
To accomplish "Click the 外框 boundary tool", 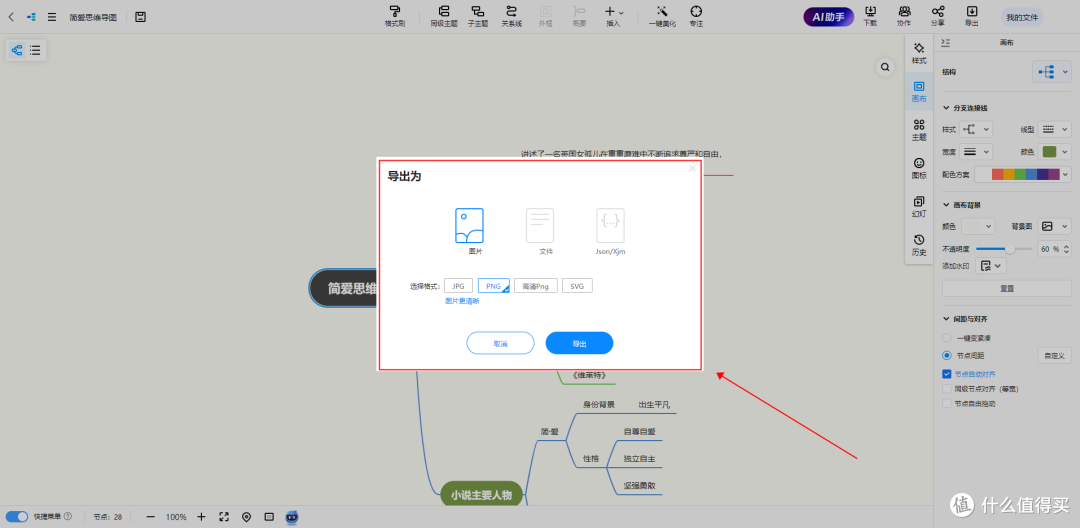I will [x=546, y=16].
